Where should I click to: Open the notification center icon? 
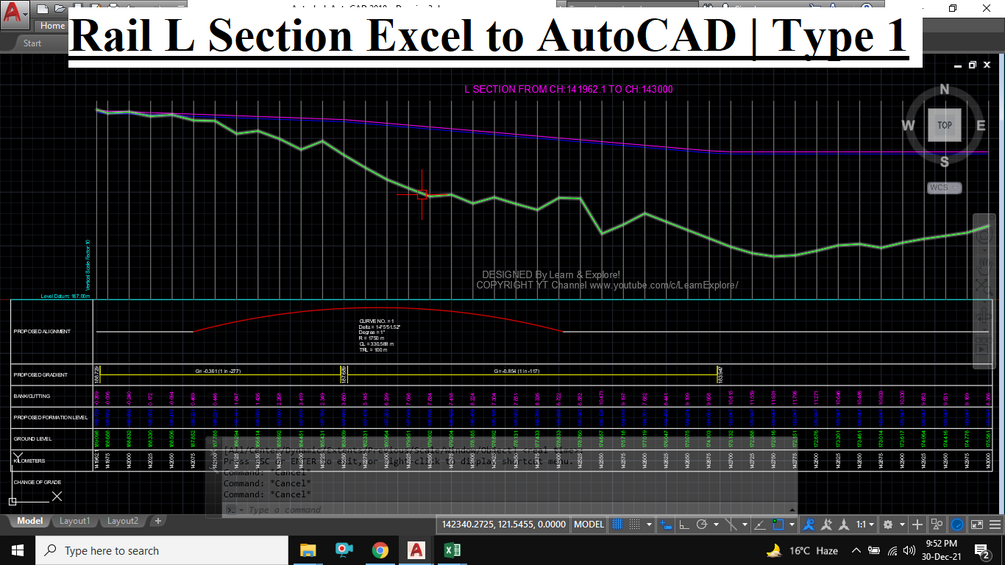click(981, 550)
